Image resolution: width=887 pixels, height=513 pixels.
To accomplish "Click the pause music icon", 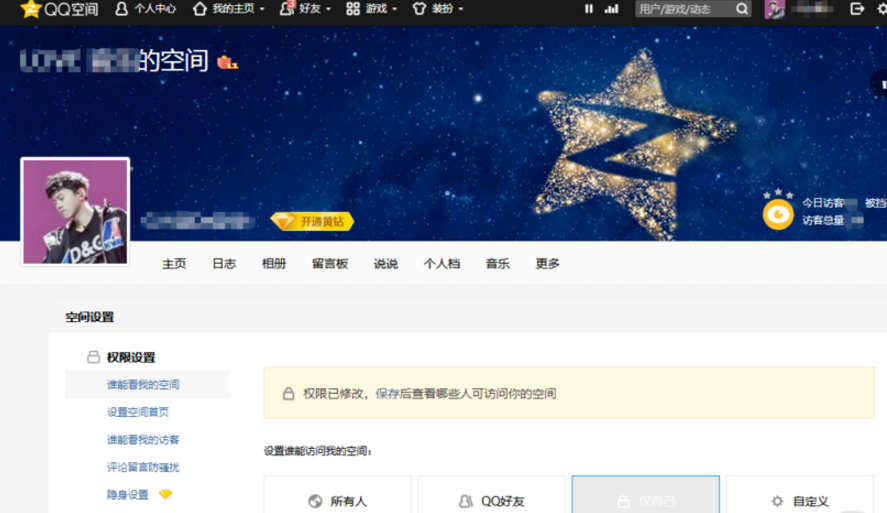I will pyautogui.click(x=588, y=9).
